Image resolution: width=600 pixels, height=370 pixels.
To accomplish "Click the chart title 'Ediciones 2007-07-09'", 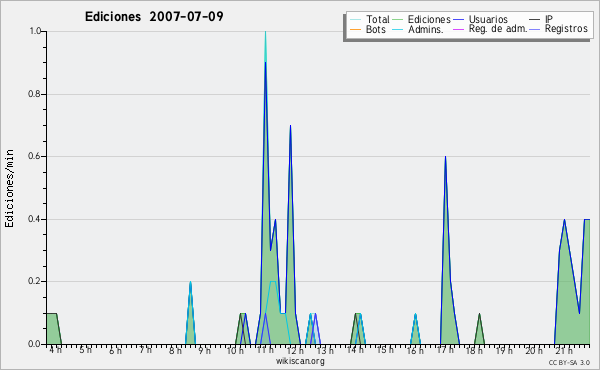I will [x=154, y=17].
